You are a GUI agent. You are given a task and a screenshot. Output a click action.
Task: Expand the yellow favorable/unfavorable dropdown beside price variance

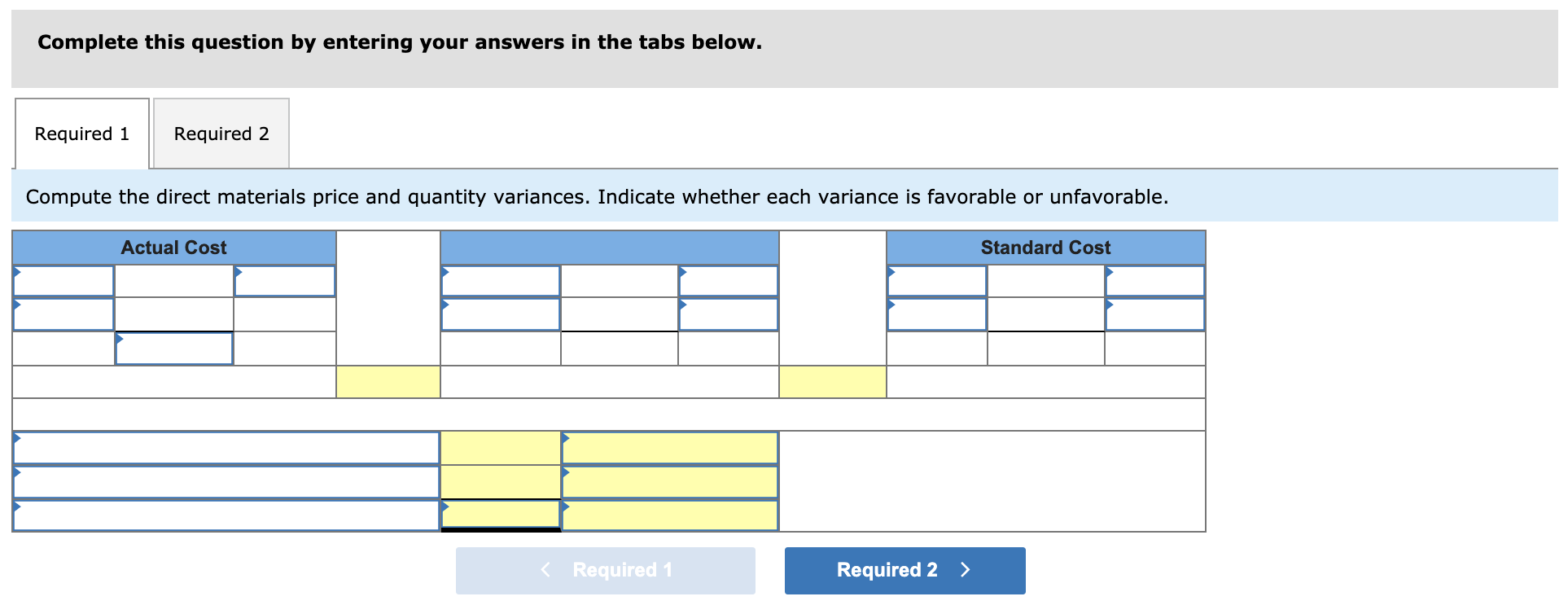pyautogui.click(x=668, y=446)
